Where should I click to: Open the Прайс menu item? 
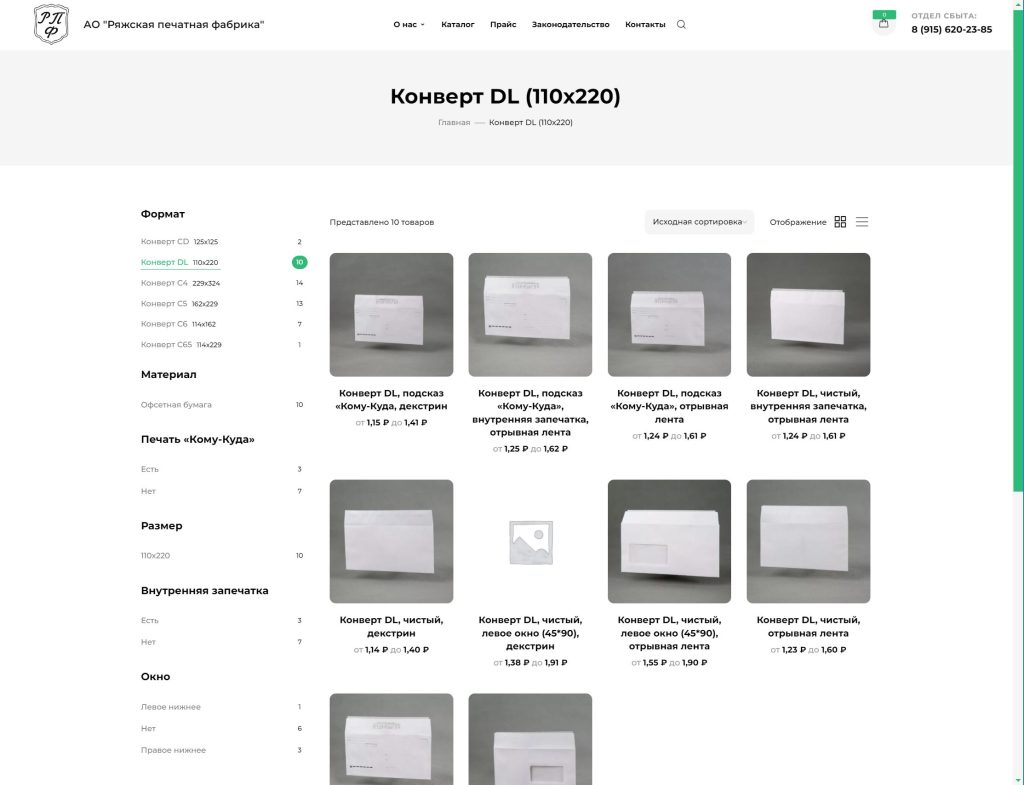(x=503, y=25)
